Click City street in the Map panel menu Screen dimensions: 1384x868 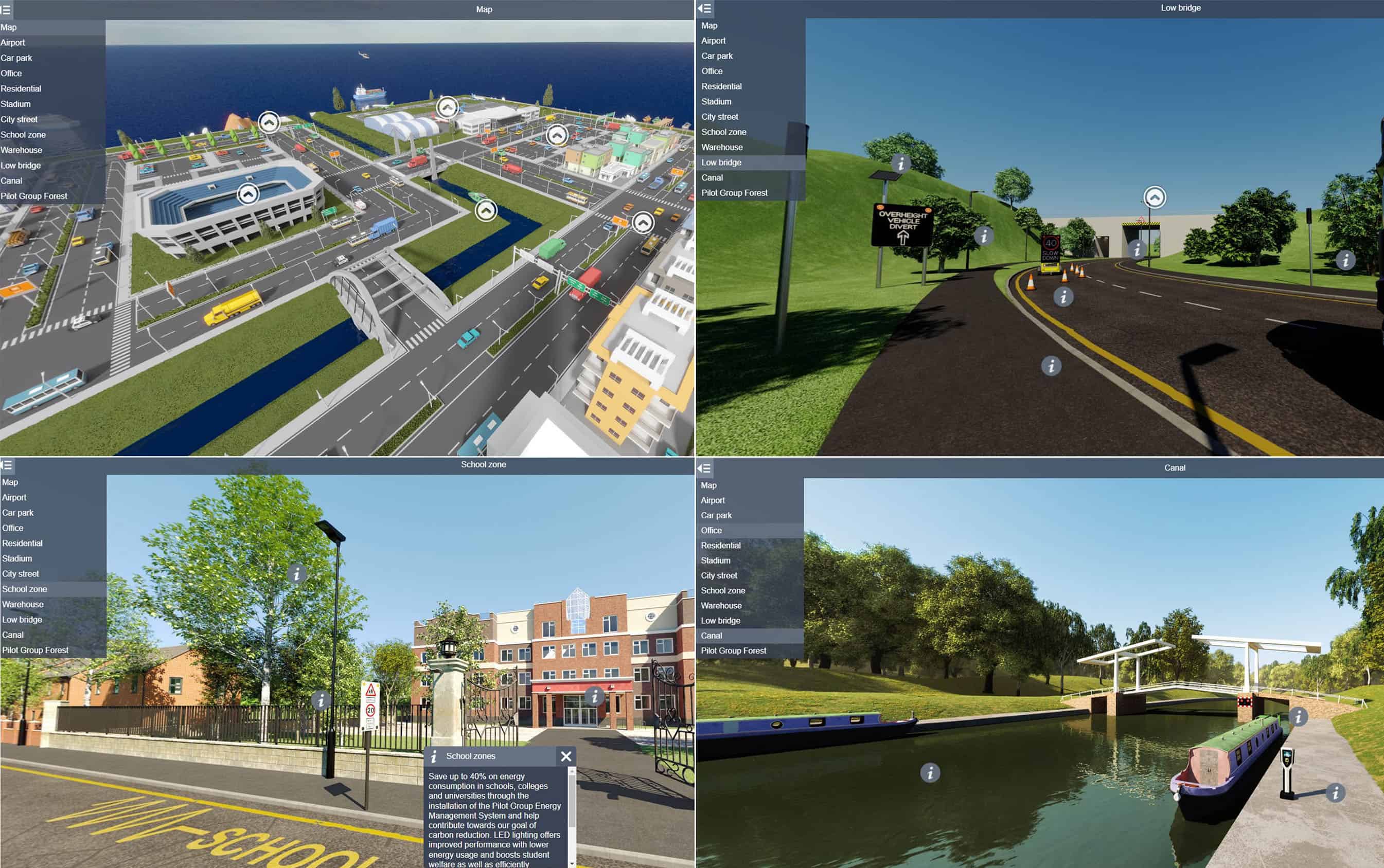click(19, 119)
